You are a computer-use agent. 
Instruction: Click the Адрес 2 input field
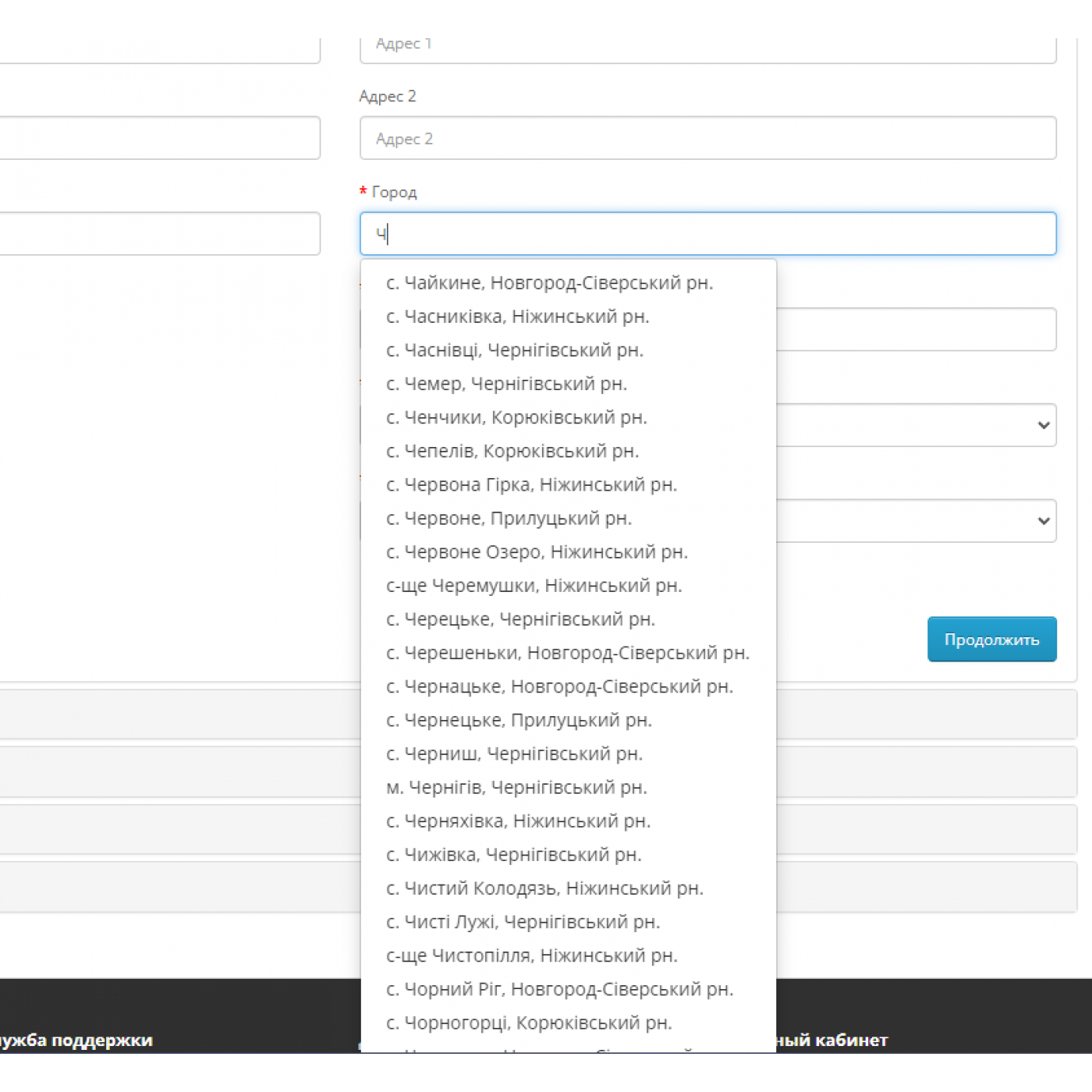click(707, 138)
